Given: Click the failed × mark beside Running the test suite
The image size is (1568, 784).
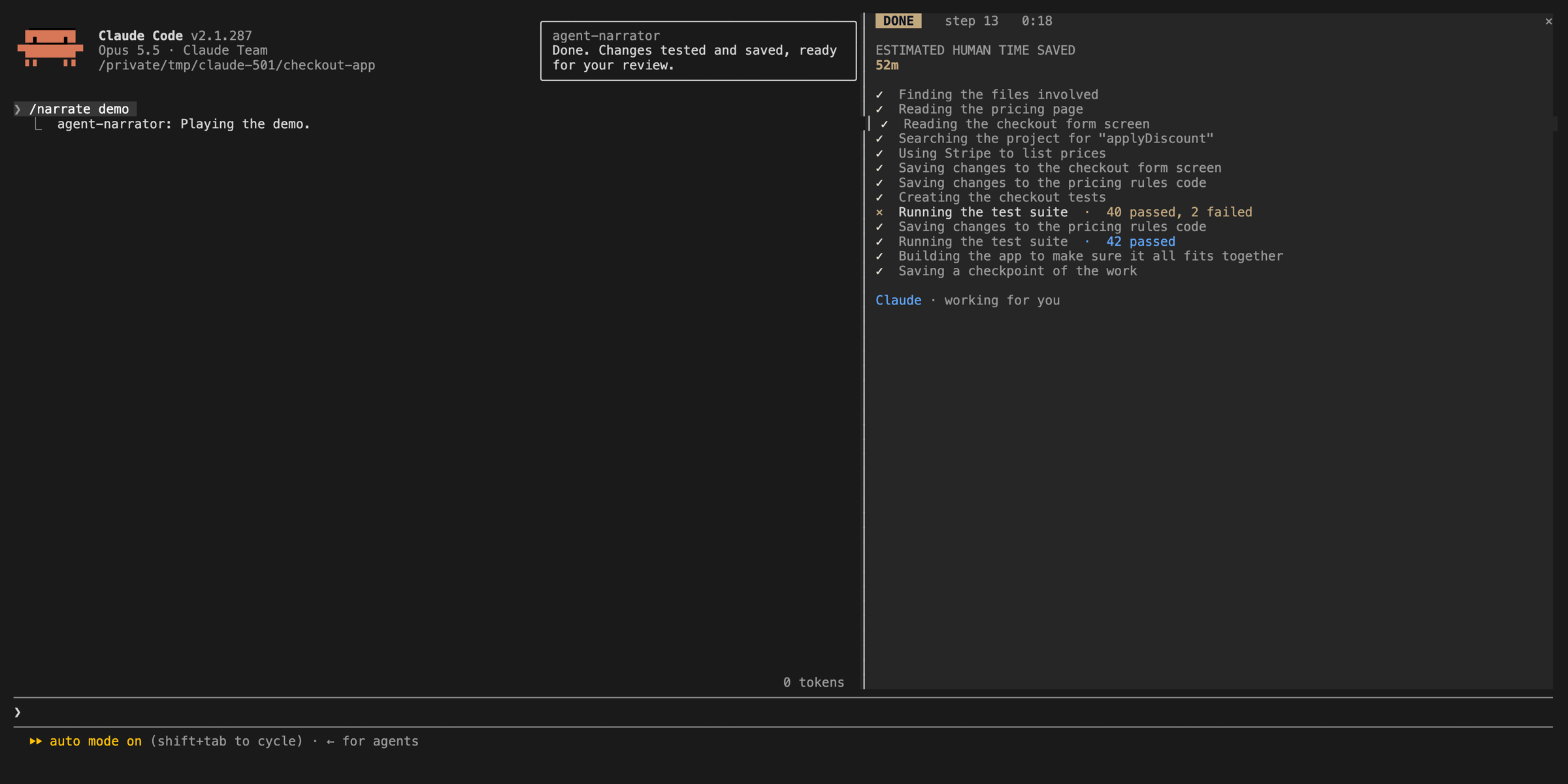Looking at the screenshot, I should [879, 212].
